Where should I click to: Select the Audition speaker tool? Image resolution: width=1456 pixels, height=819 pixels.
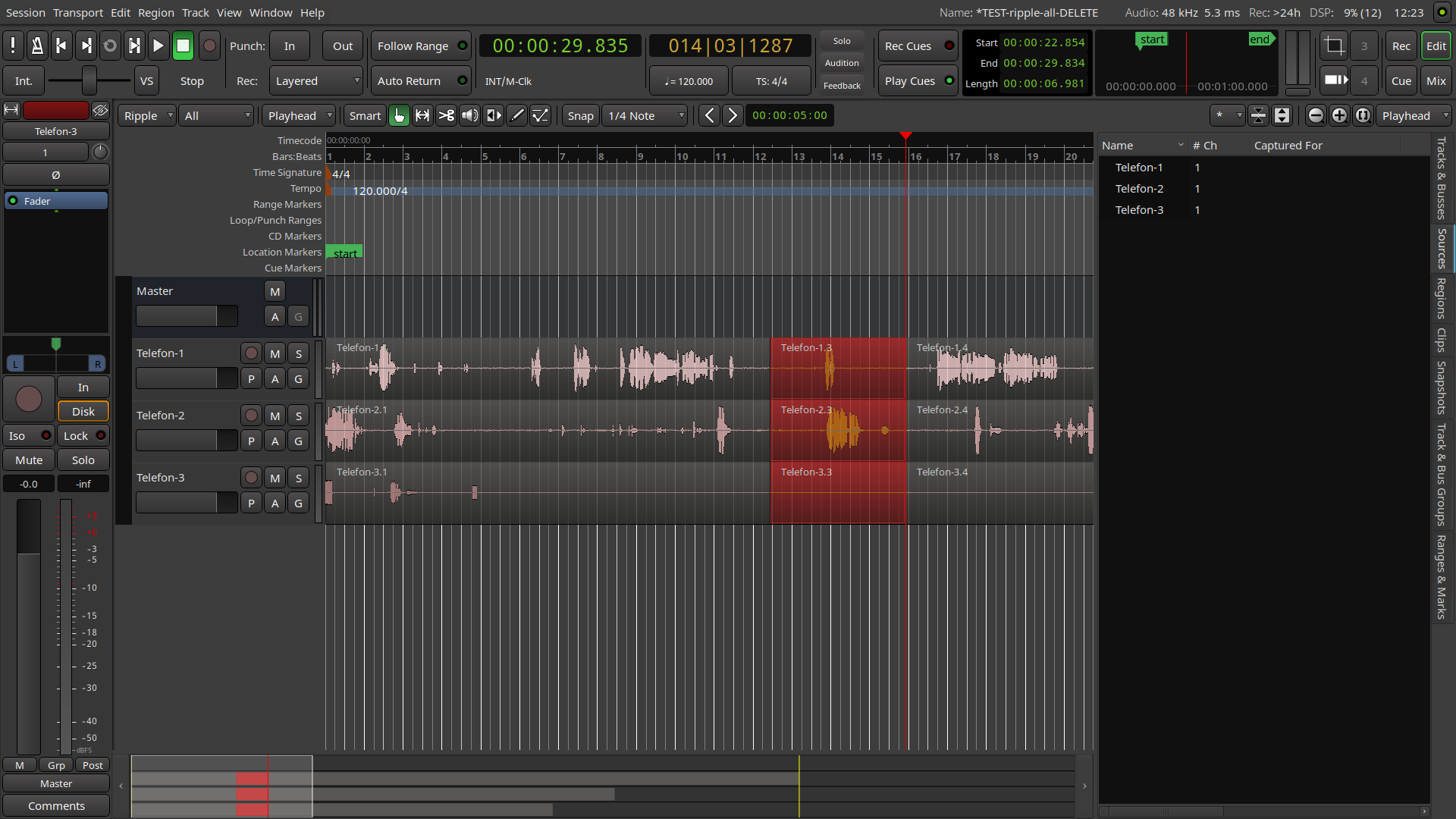pyautogui.click(x=470, y=115)
